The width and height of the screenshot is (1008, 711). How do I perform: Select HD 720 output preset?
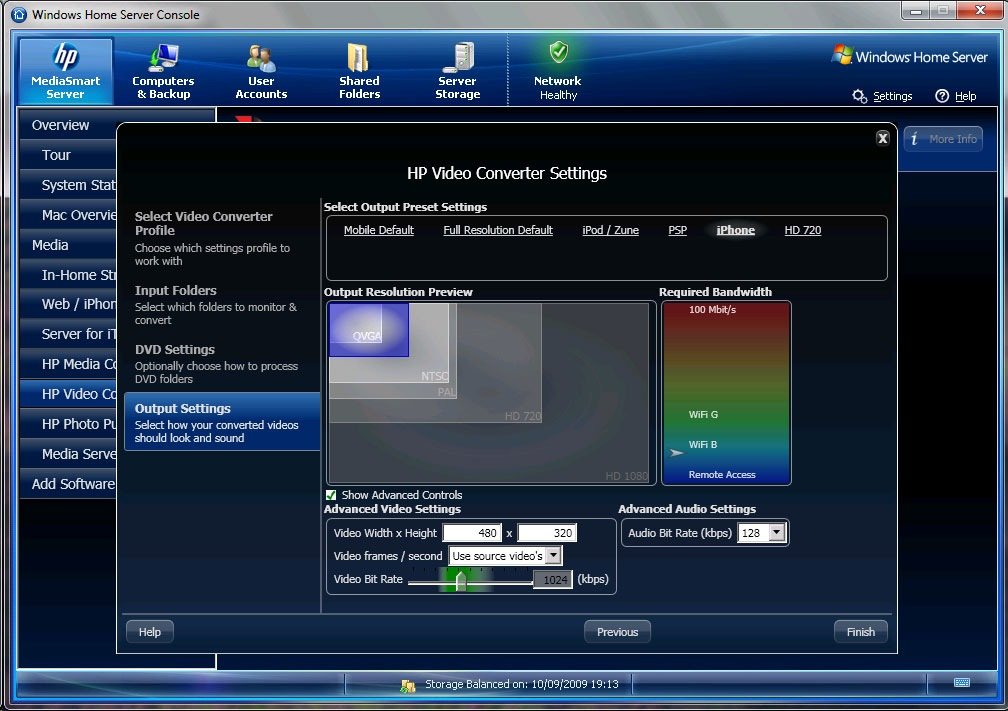click(802, 230)
